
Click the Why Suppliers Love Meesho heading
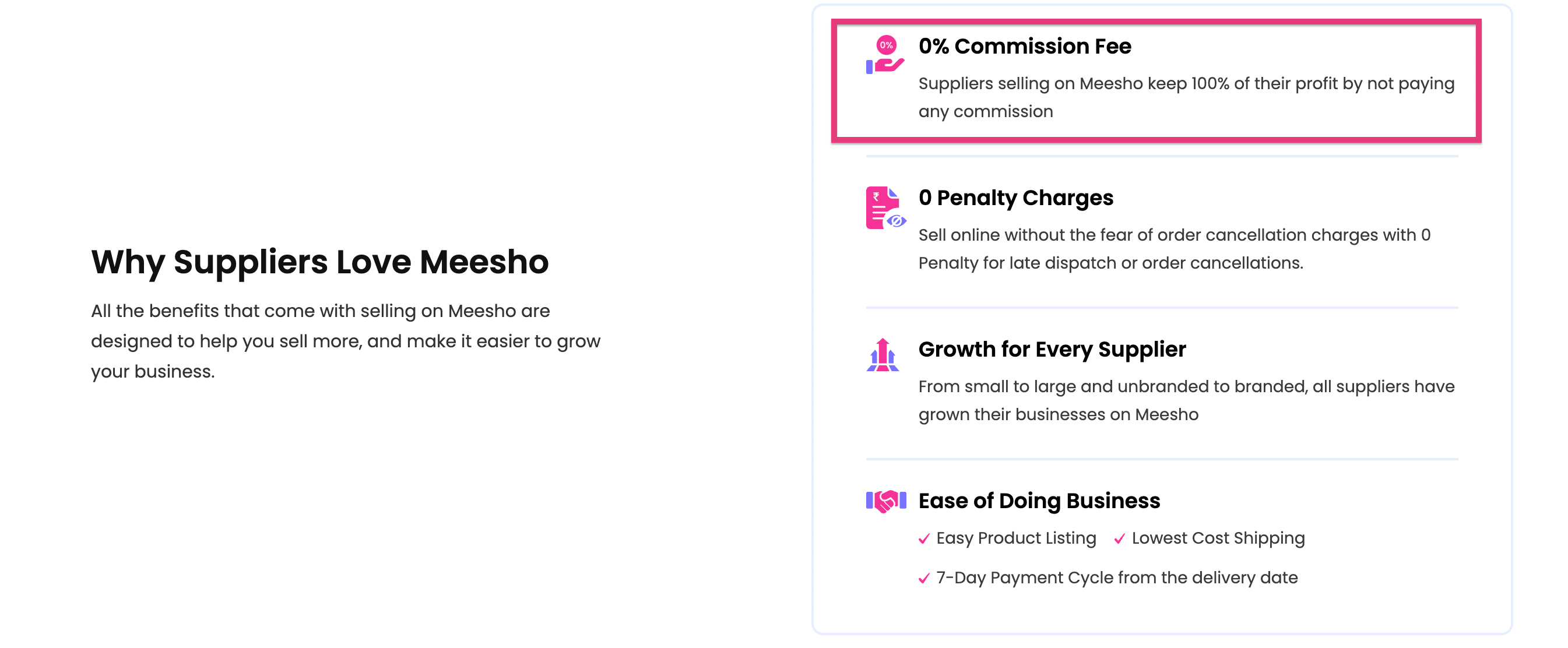[320, 262]
